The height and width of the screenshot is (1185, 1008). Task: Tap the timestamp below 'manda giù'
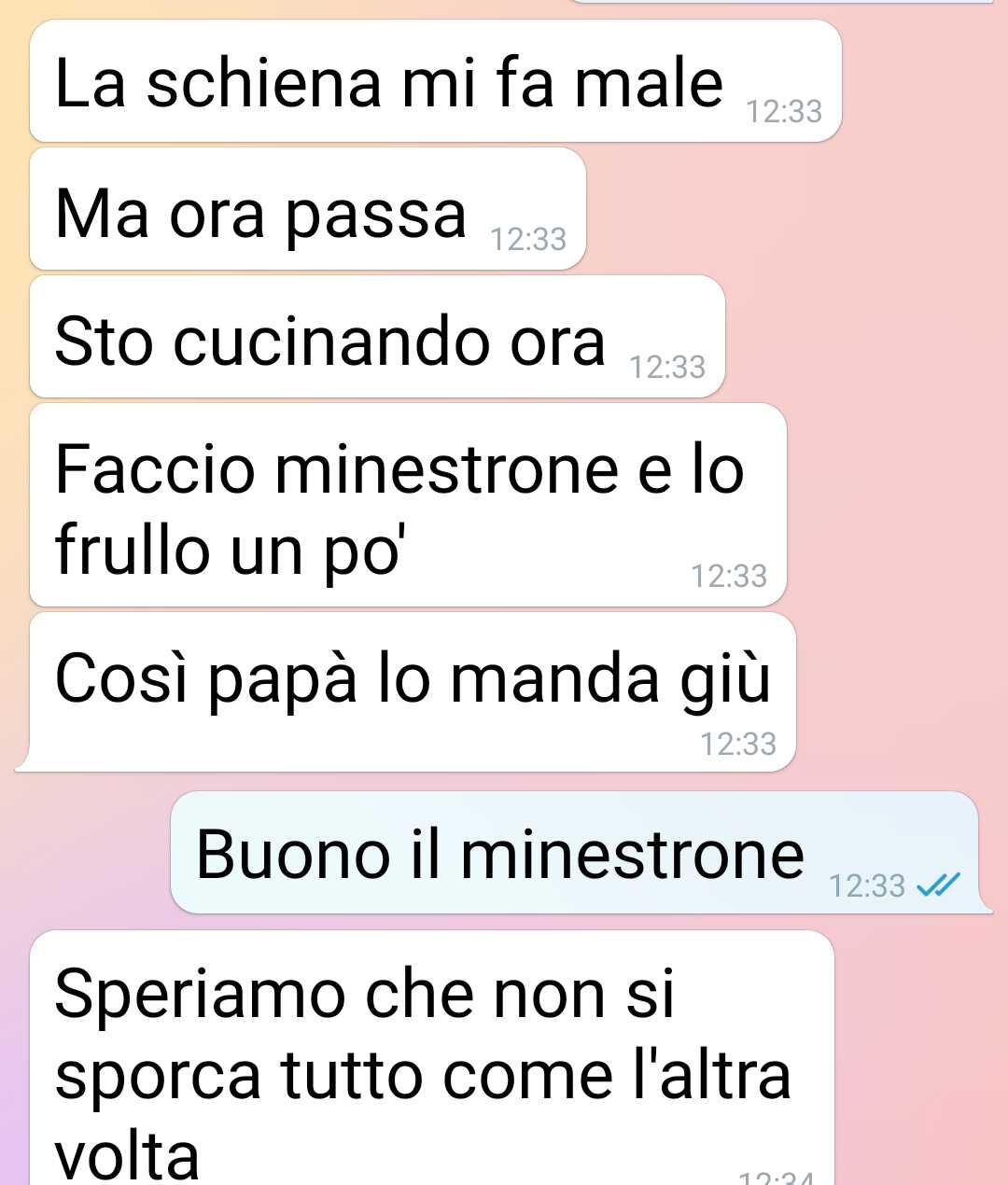coord(738,744)
